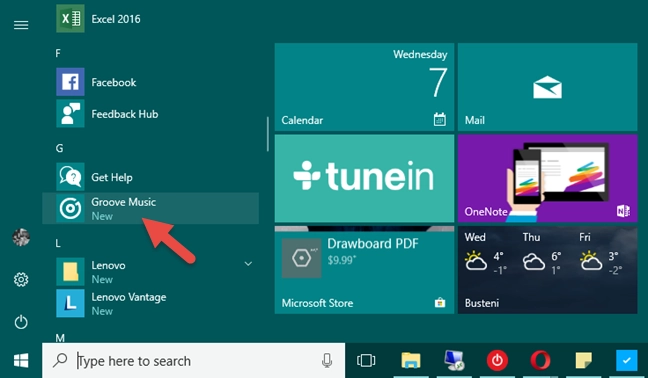Click the user account avatar

pos(21,237)
